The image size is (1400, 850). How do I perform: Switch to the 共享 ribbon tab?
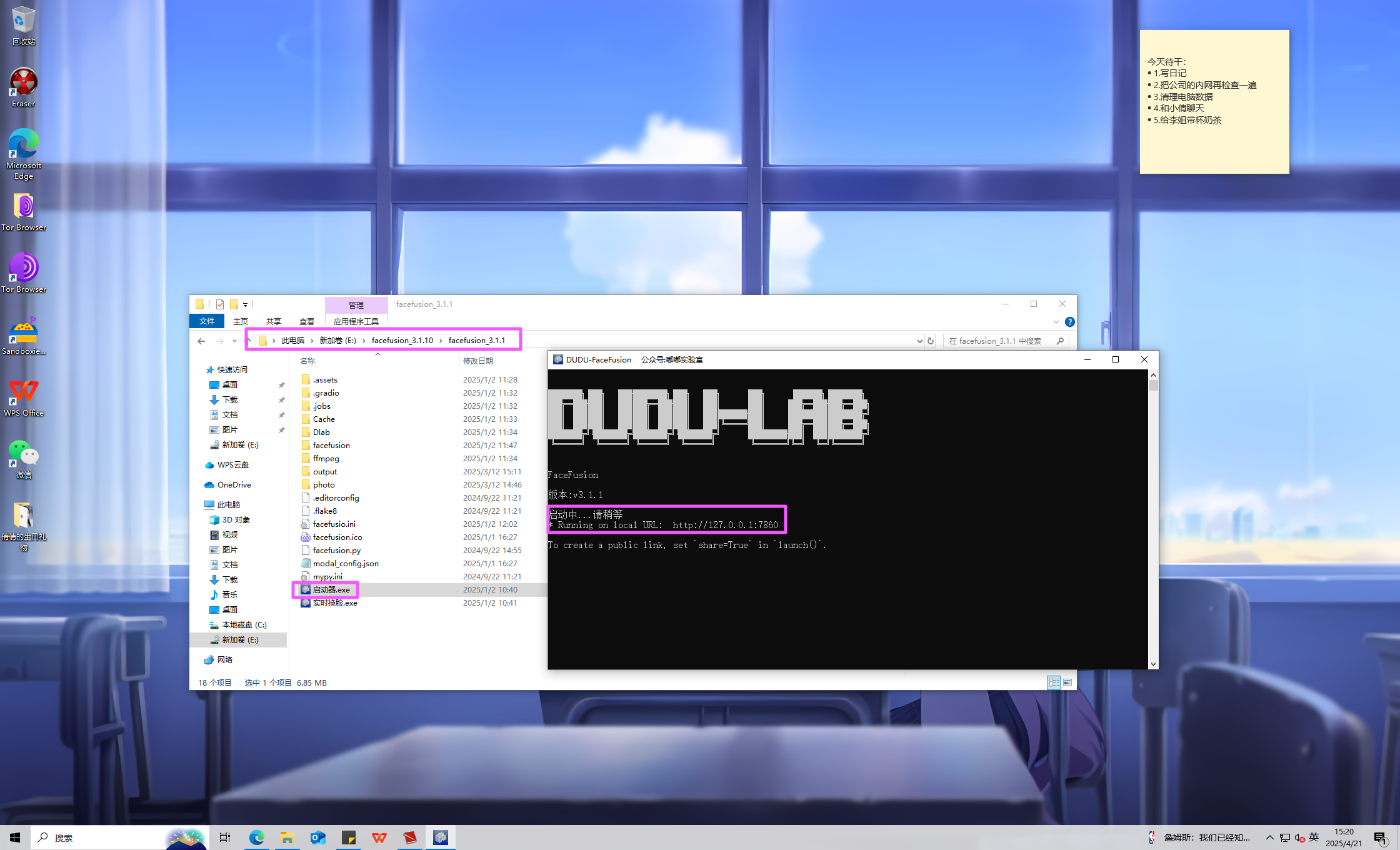click(x=274, y=321)
